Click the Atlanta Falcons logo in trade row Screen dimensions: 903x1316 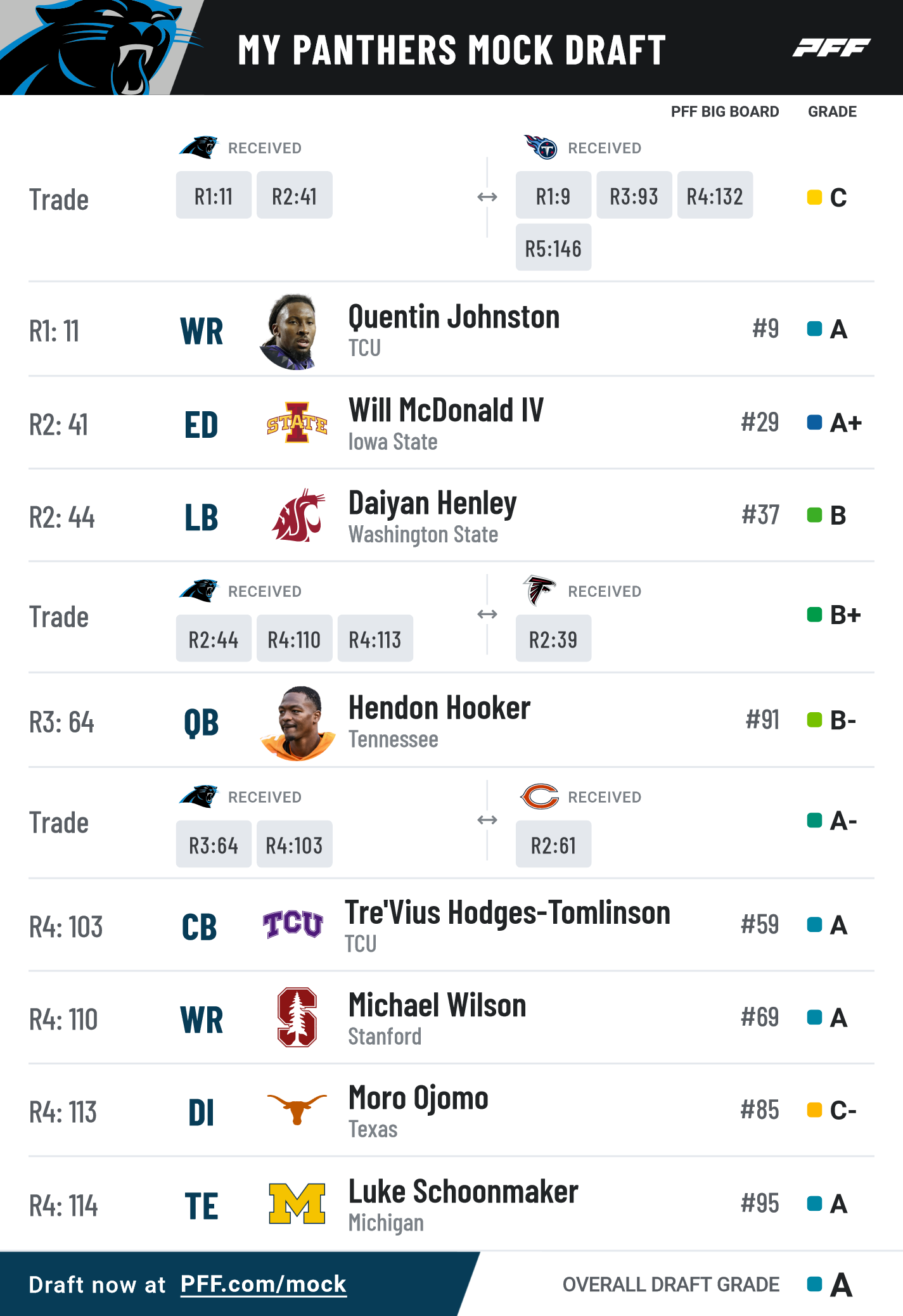pos(539,591)
